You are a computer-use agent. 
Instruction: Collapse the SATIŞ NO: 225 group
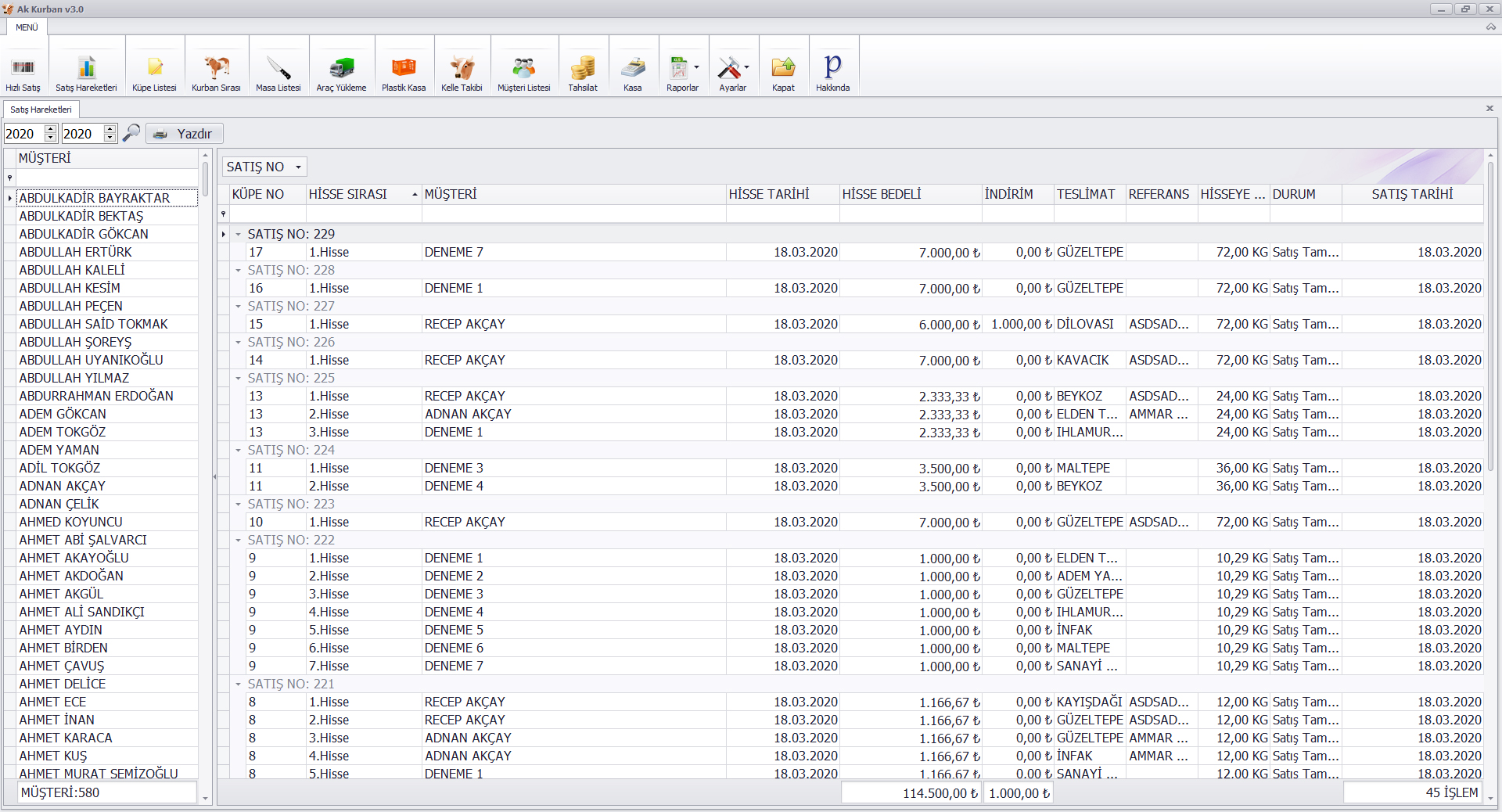pyautogui.click(x=239, y=379)
